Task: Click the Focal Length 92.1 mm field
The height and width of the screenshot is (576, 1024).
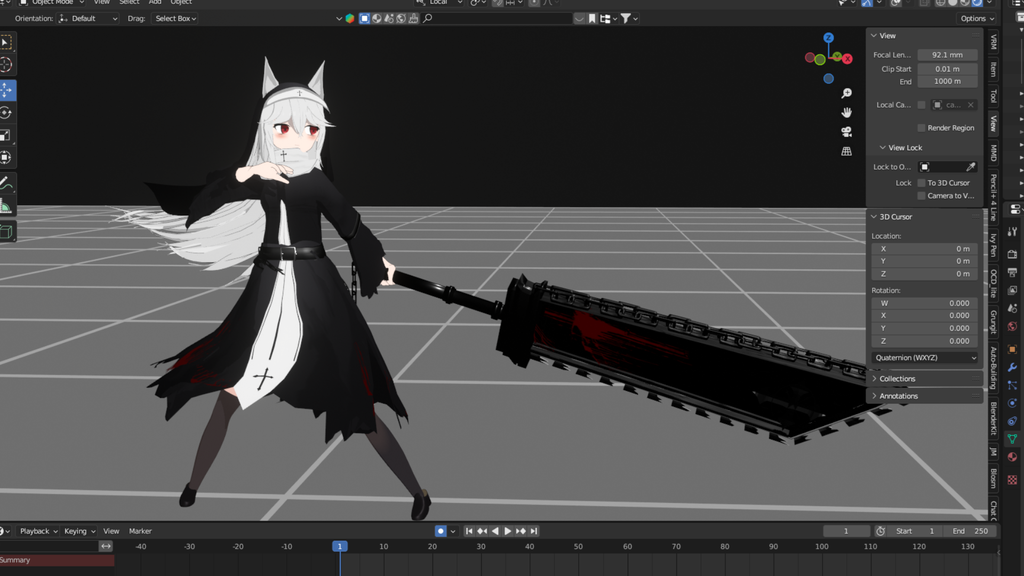Action: (x=947, y=55)
